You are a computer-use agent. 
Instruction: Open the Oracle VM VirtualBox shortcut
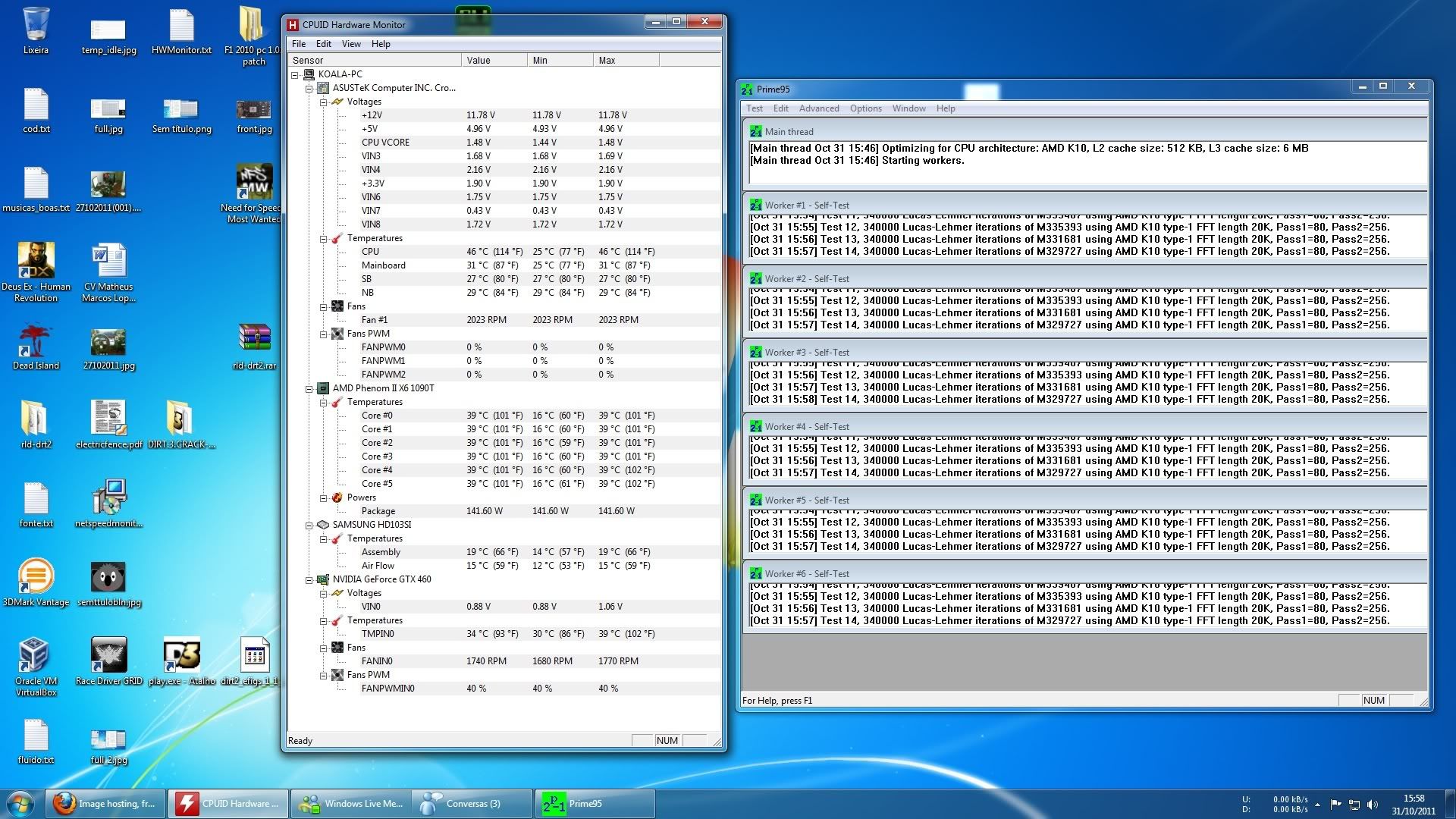pyautogui.click(x=35, y=655)
